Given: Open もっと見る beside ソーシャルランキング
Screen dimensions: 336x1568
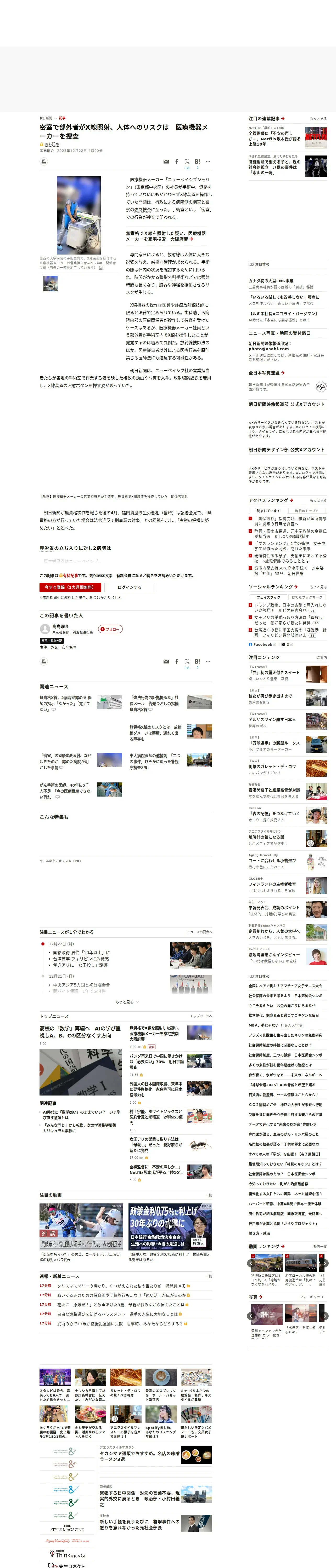Looking at the screenshot, I should click(x=318, y=587).
